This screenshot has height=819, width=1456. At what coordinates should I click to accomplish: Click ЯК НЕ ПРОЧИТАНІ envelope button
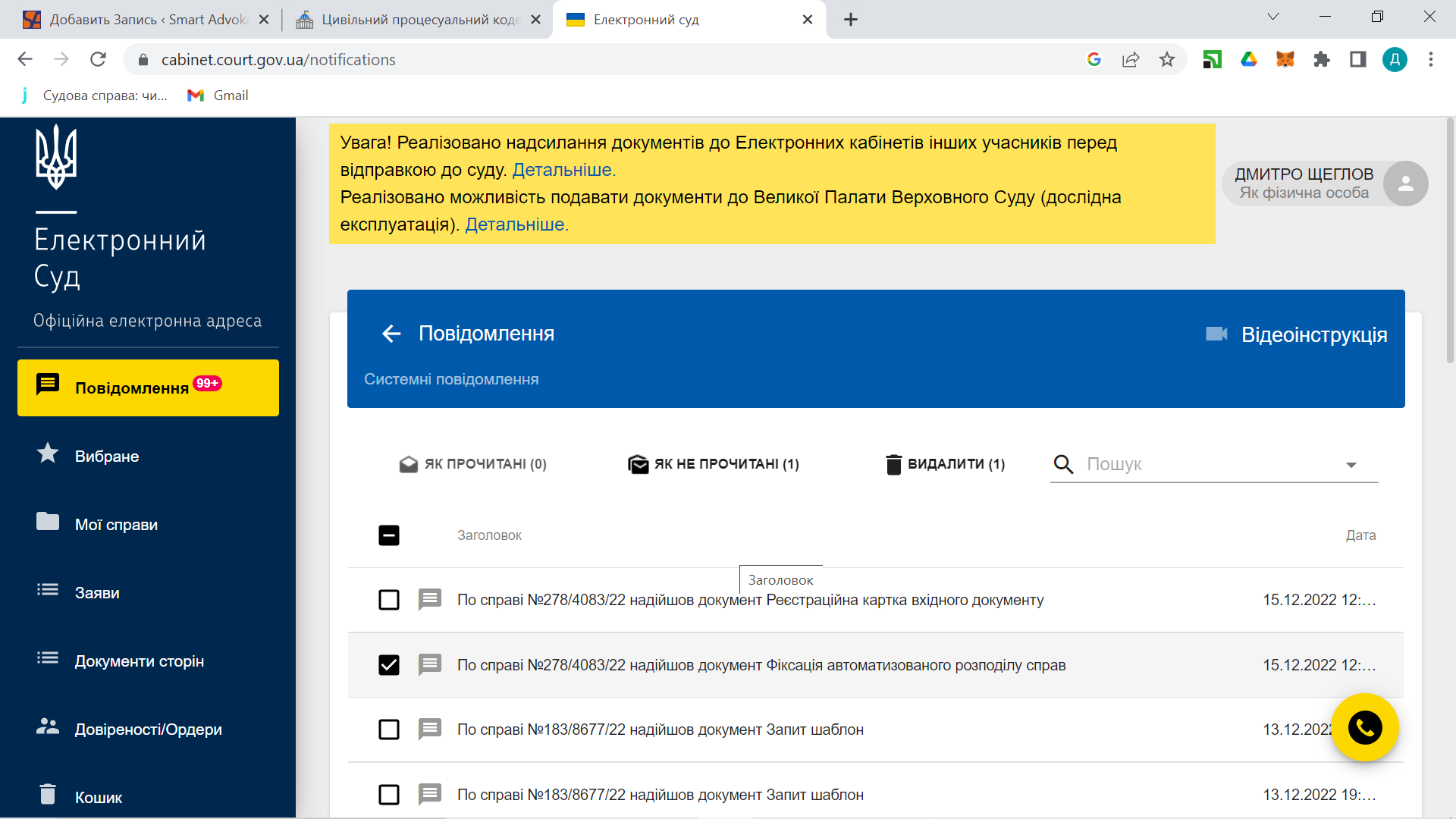pos(714,464)
